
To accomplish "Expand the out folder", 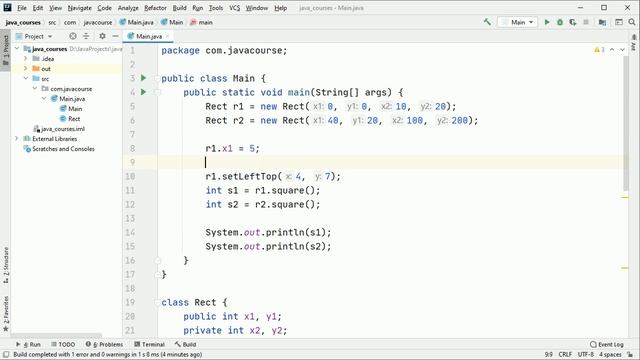I will pyautogui.click(x=26, y=69).
